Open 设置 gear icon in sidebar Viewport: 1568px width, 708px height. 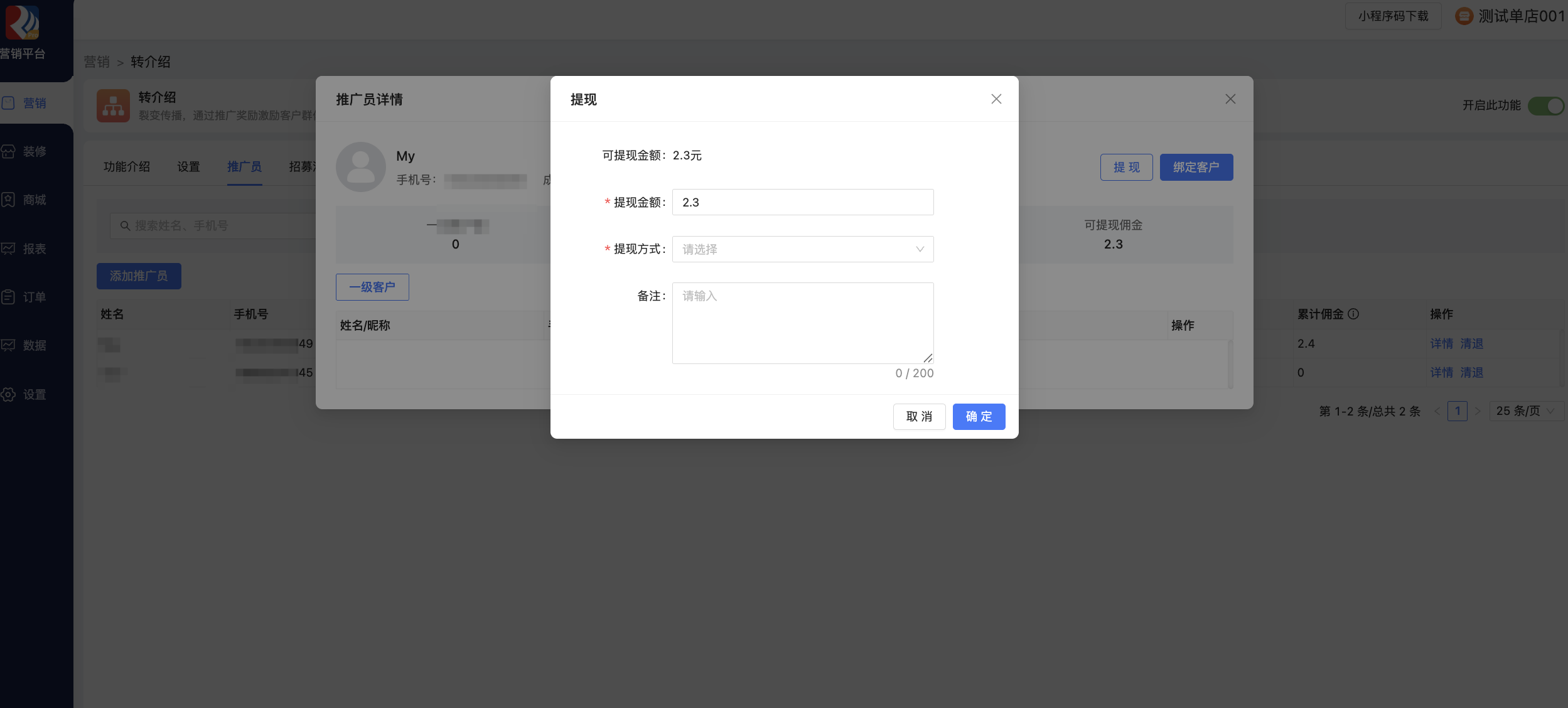click(8, 394)
